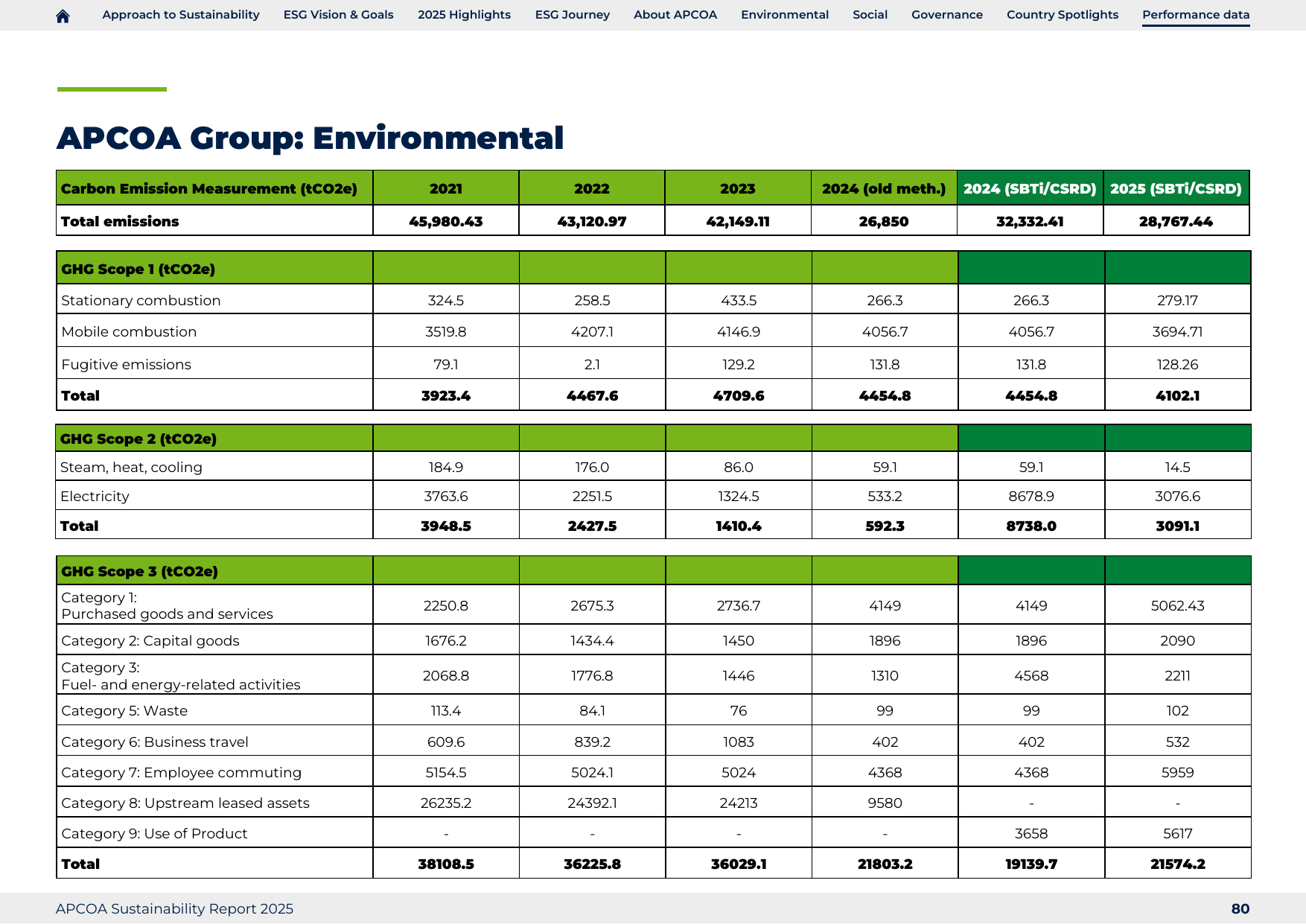Image resolution: width=1306 pixels, height=924 pixels.
Task: Select Business travel value 1083
Action: pos(738,742)
